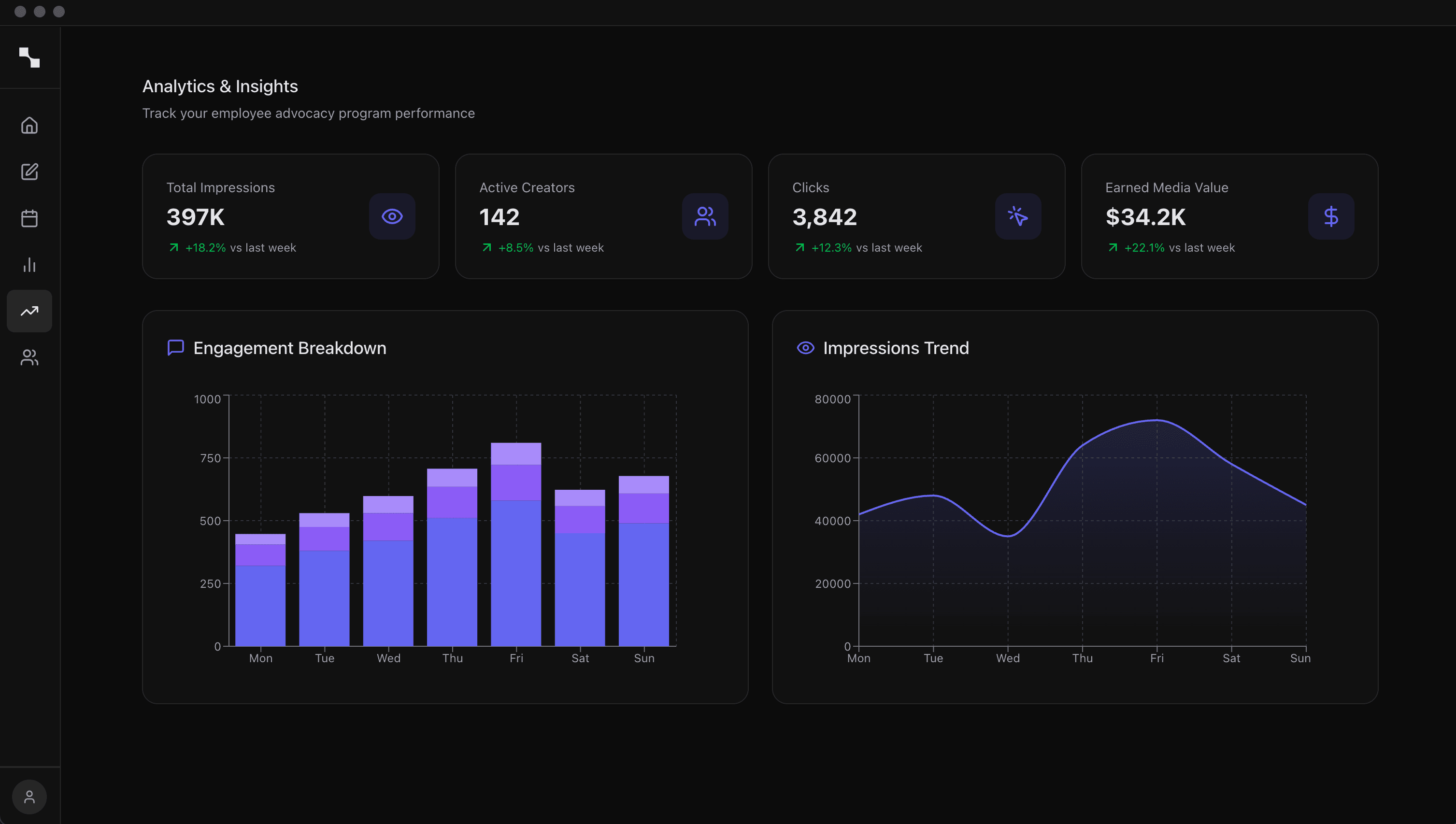The width and height of the screenshot is (1456, 824).
Task: Click the Friday bar in Engagement Breakdown
Action: pyautogui.click(x=516, y=544)
